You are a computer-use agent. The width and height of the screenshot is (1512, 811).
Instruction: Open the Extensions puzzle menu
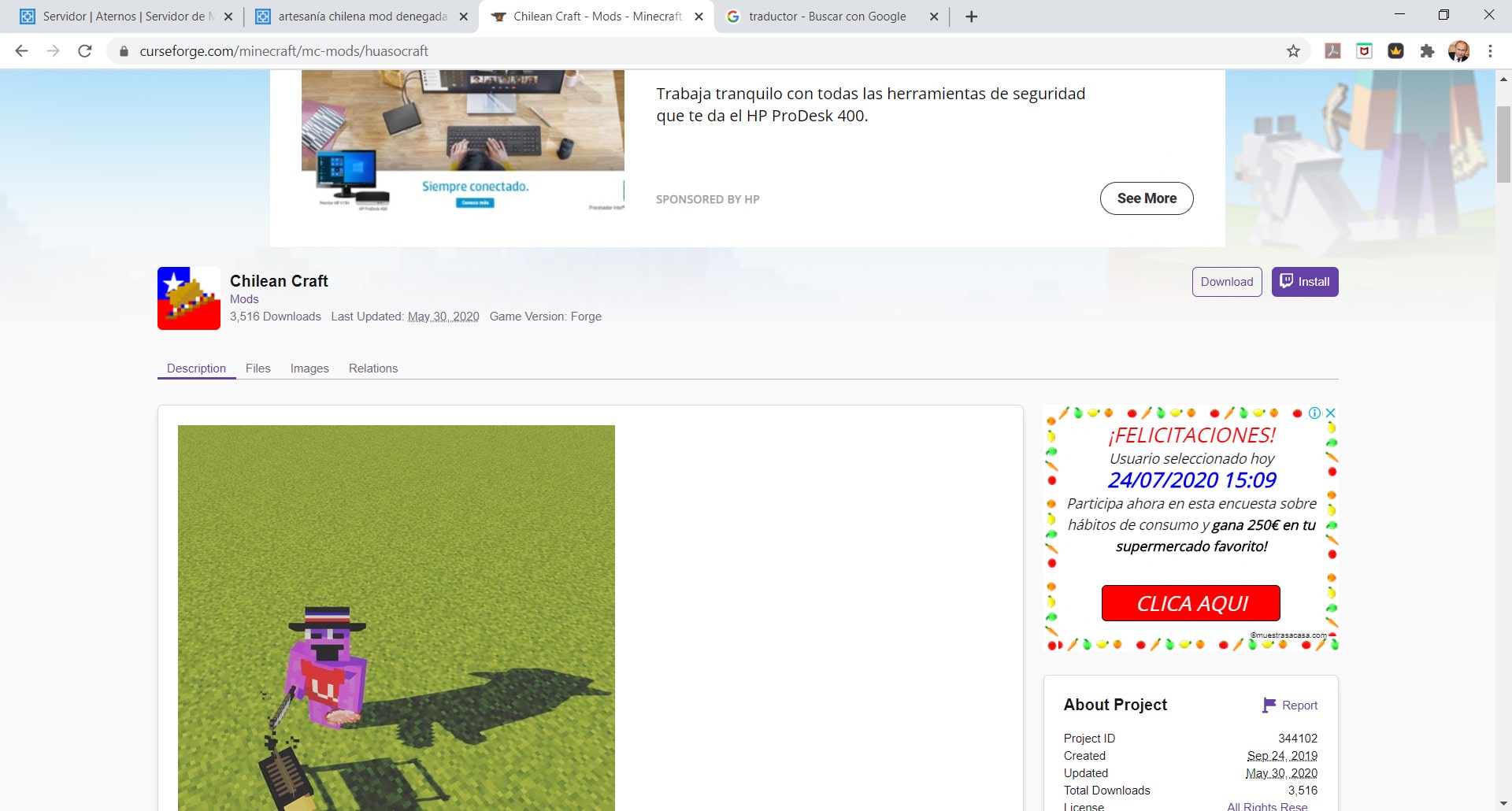1427,51
